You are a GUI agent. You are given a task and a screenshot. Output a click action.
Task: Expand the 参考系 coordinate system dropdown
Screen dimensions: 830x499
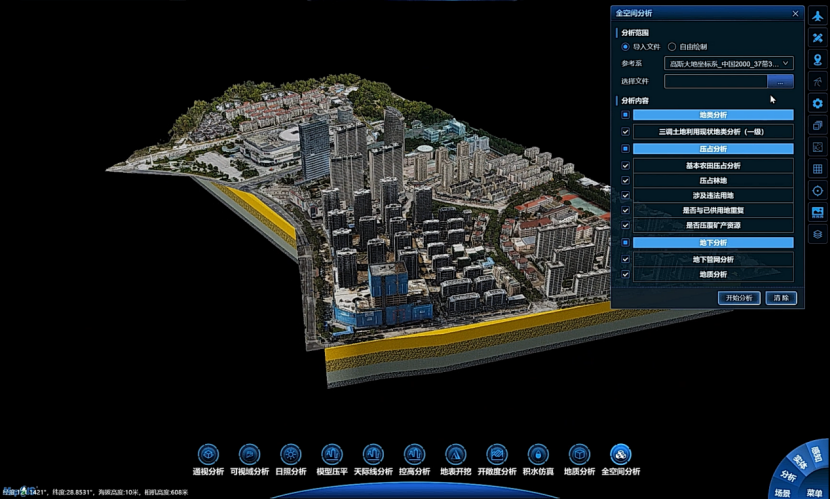click(x=728, y=63)
